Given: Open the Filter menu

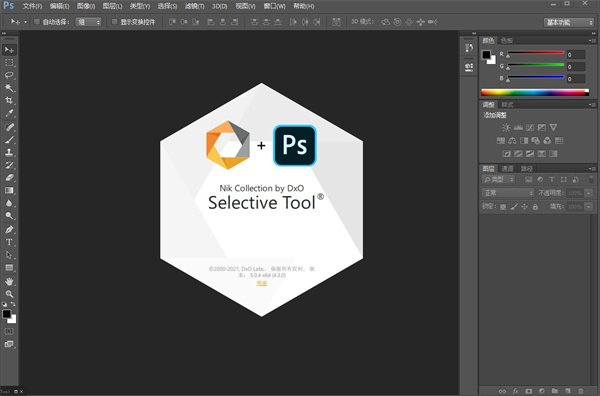Looking at the screenshot, I should point(194,6).
